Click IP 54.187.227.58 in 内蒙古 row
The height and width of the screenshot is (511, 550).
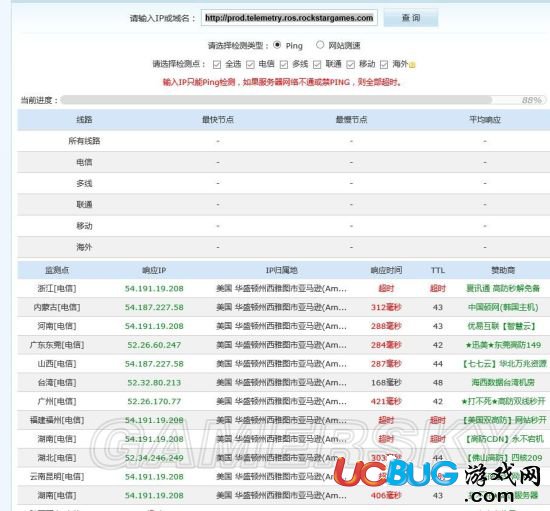pos(154,308)
